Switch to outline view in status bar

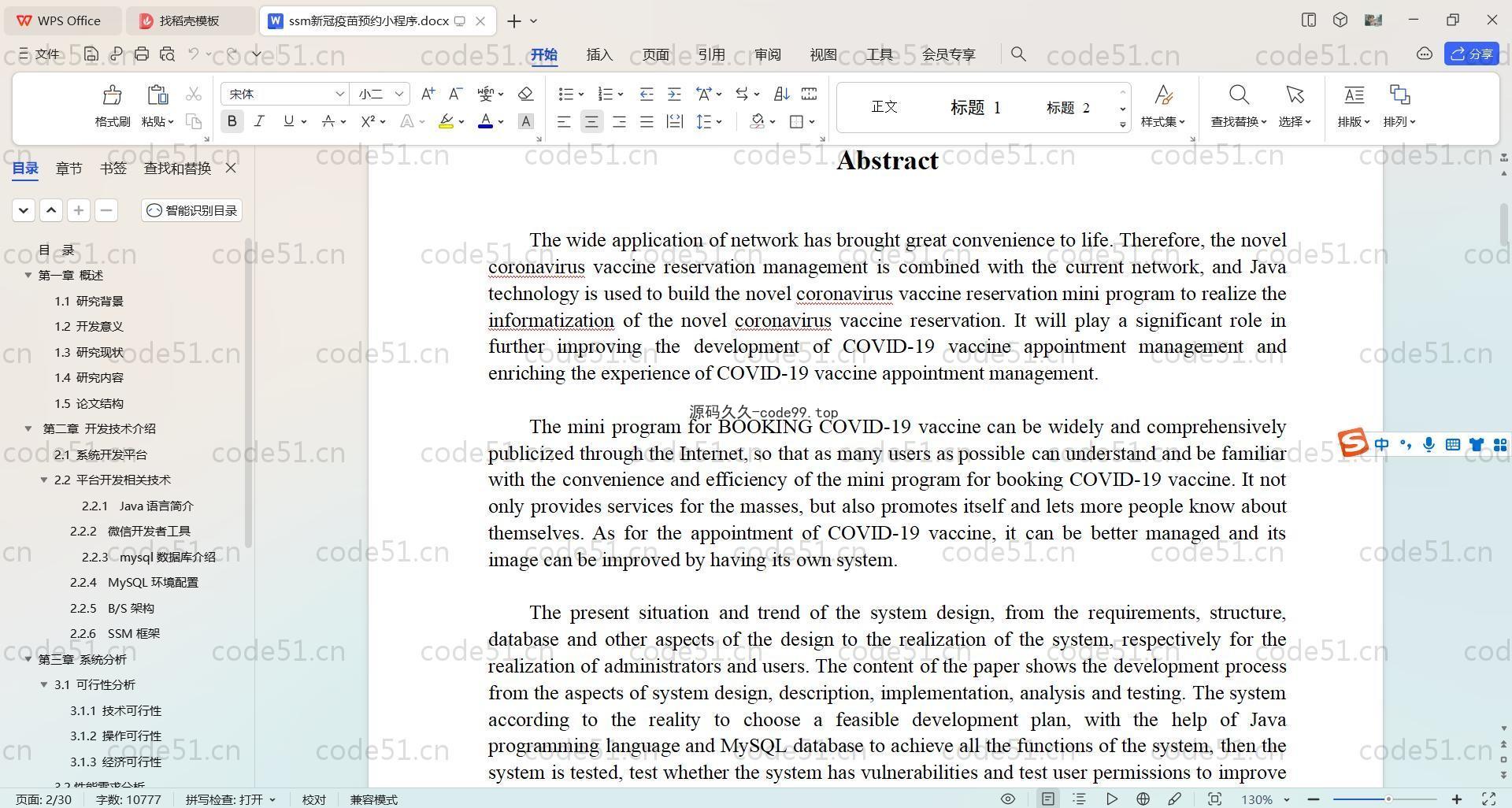[1080, 799]
